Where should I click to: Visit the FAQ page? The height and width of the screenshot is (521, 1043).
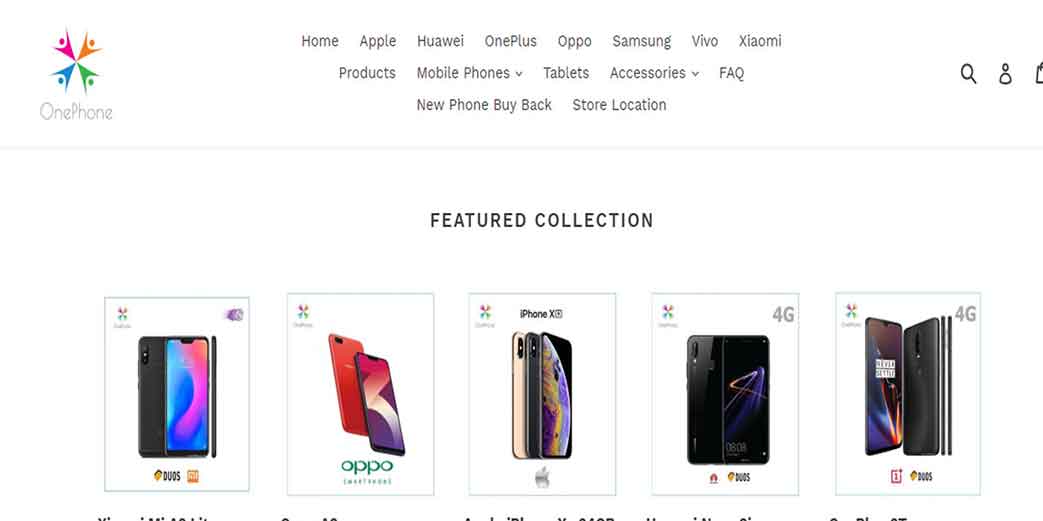click(731, 73)
